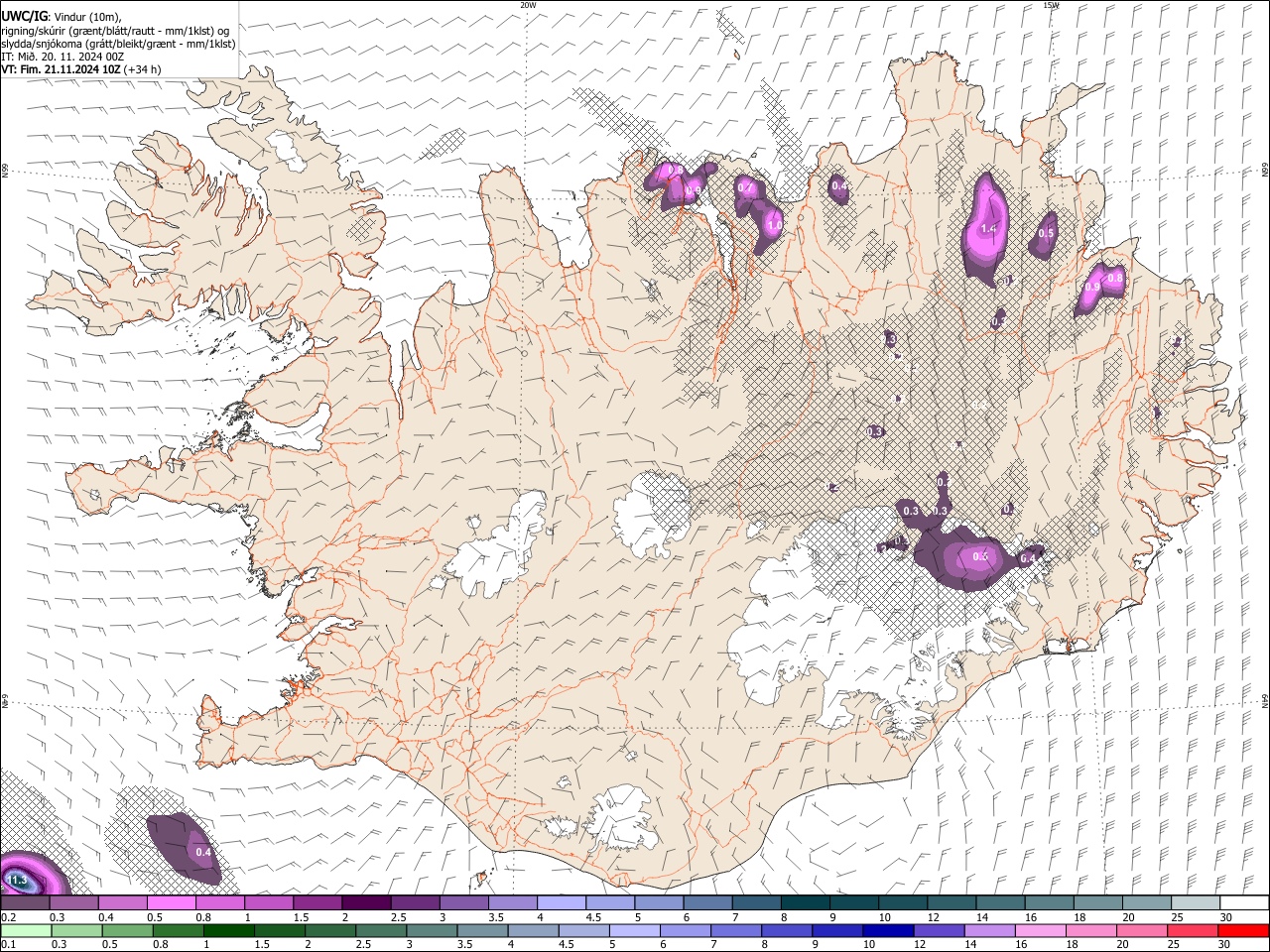Select the dark teal swatch between 8 and 9
Screen dimensions: 1270x952
coord(805,903)
